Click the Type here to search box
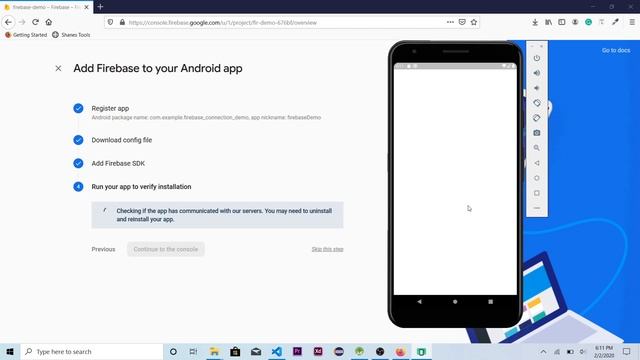 (x=92, y=351)
